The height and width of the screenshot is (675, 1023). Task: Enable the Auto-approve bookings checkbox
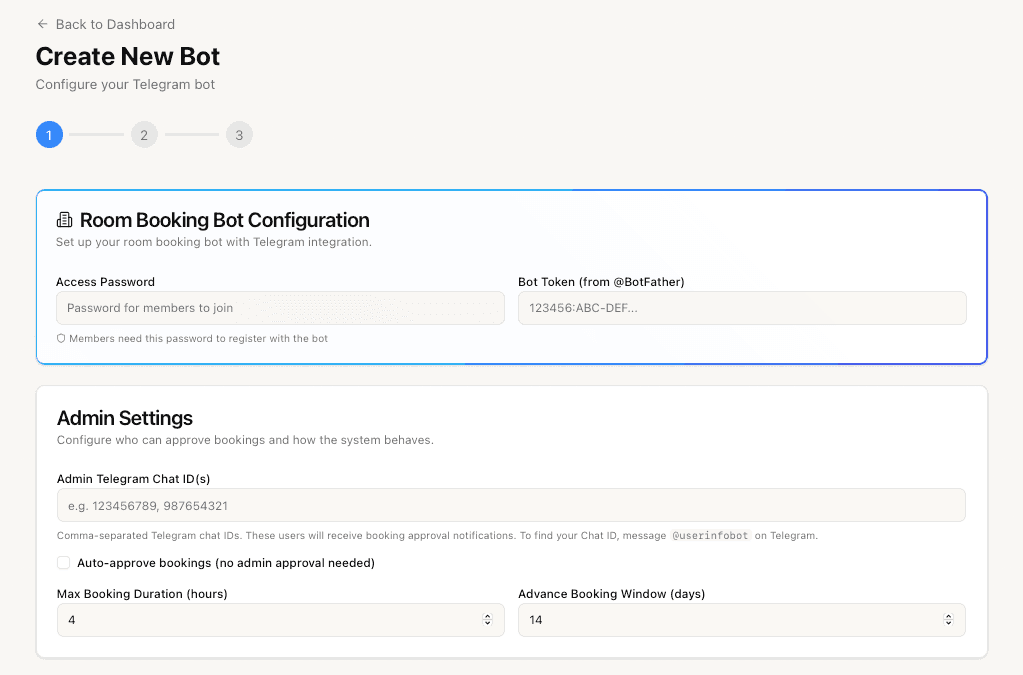tap(63, 563)
